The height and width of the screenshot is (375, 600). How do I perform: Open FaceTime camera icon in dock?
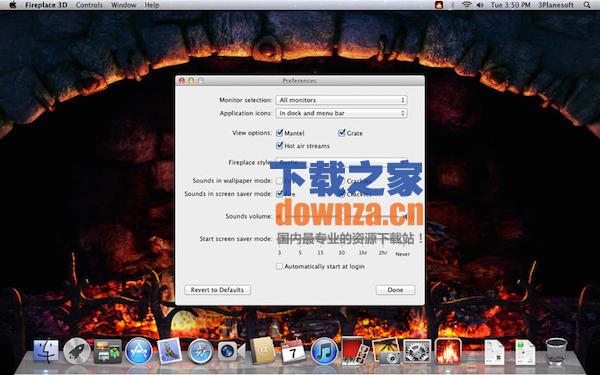(x=231, y=351)
